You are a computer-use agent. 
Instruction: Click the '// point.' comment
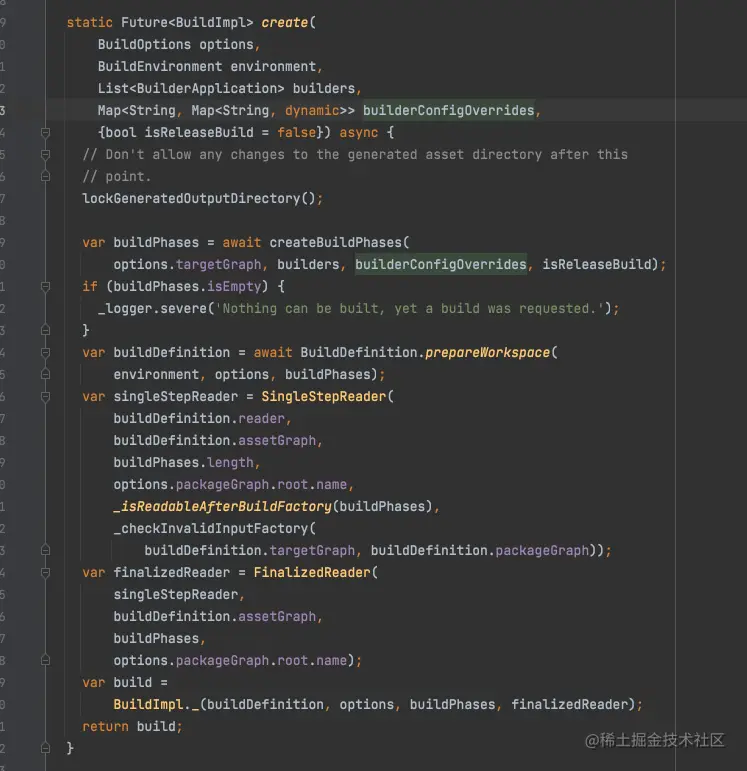(x=117, y=177)
